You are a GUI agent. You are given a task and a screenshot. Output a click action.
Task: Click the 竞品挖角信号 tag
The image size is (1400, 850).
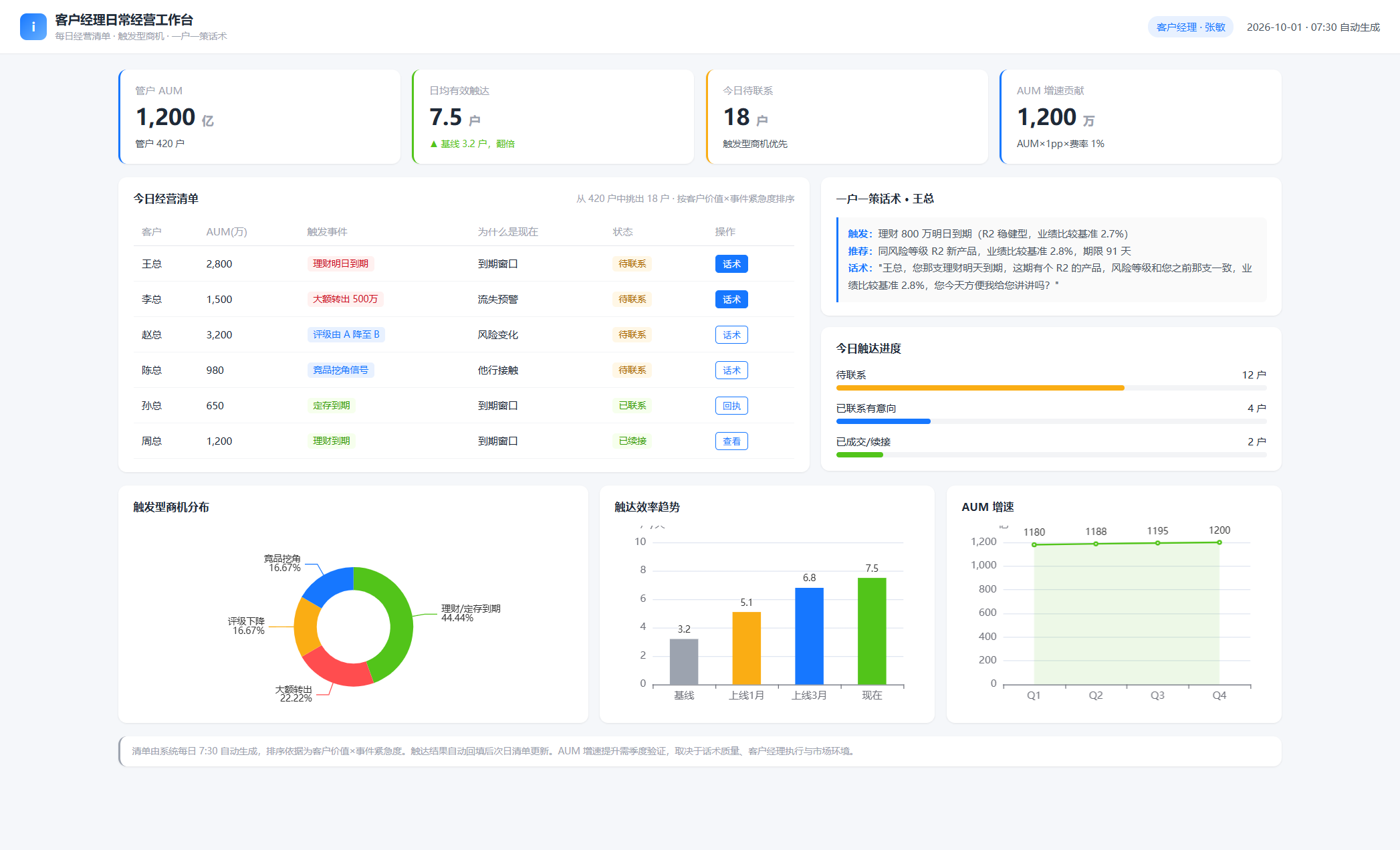coord(340,370)
